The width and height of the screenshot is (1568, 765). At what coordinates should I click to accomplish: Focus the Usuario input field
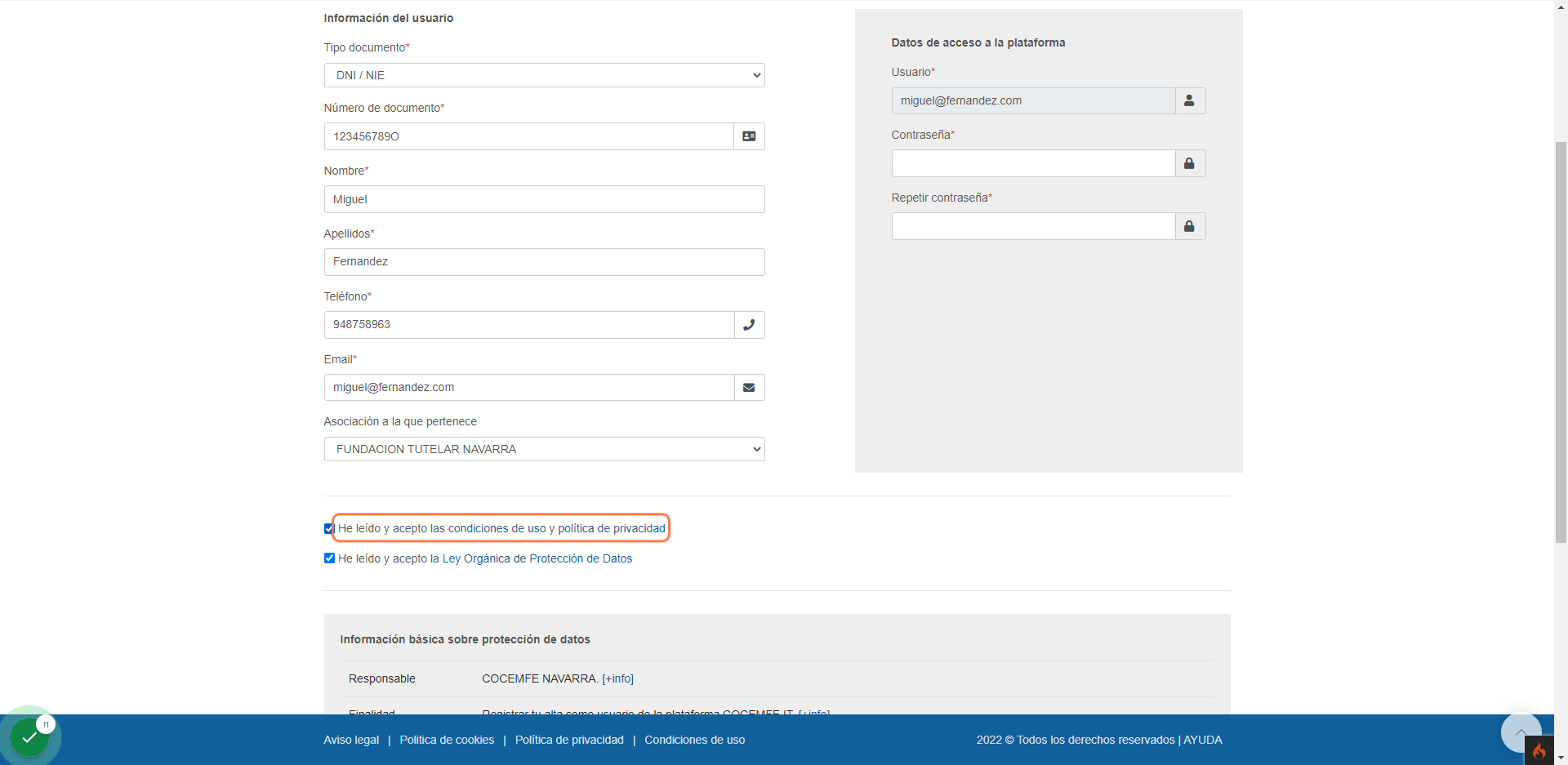coord(1033,100)
